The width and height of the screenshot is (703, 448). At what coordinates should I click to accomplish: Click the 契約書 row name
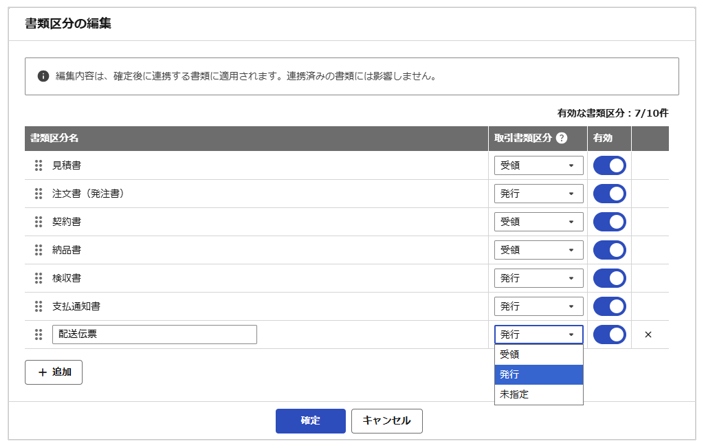point(66,222)
